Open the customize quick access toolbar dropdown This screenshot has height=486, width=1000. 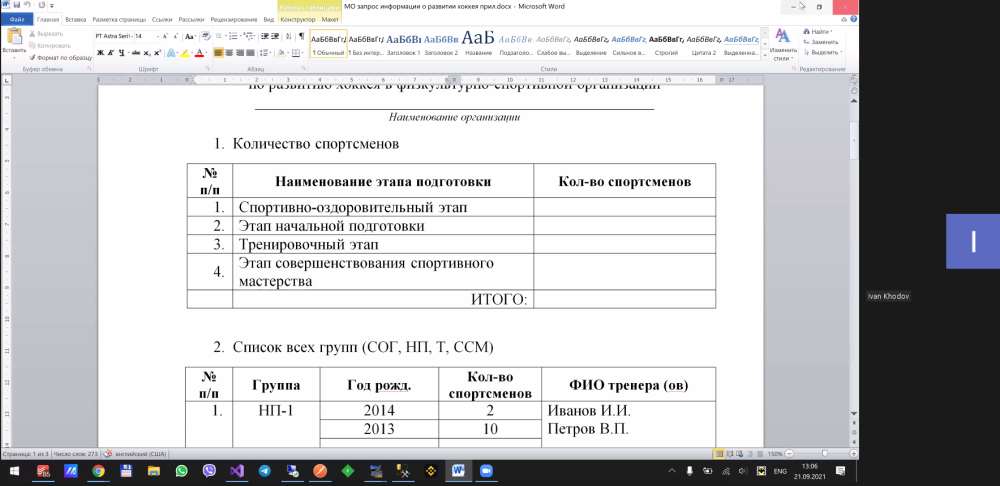[x=50, y=5]
